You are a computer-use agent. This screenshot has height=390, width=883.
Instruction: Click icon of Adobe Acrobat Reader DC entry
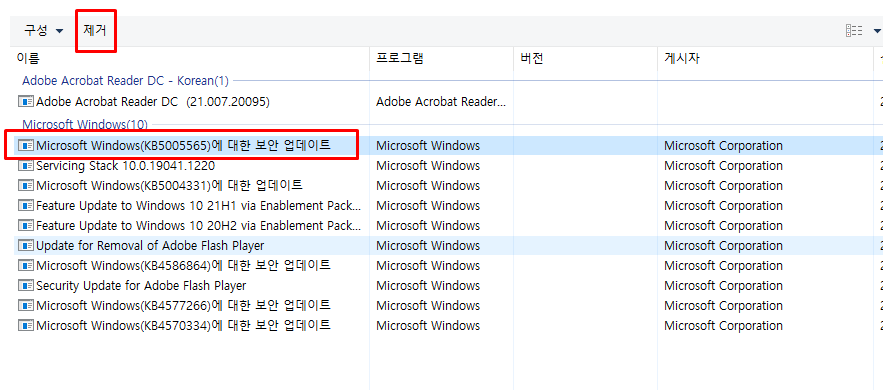(26, 102)
